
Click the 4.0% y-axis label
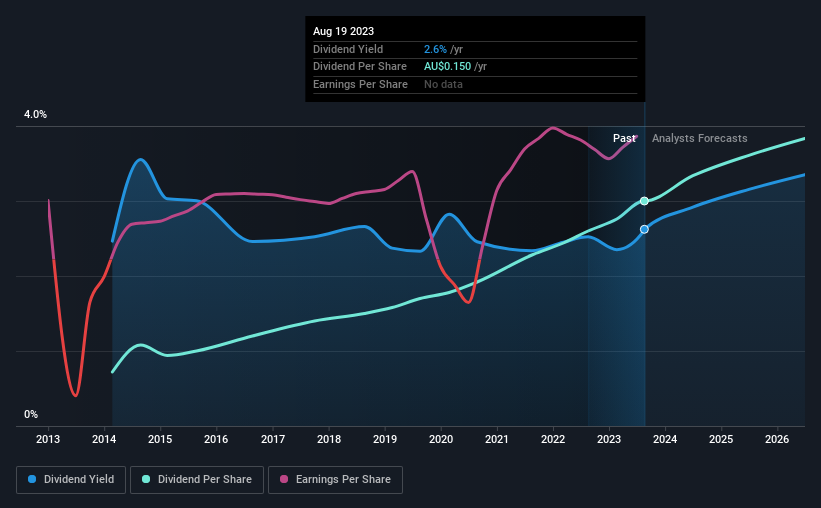35,115
